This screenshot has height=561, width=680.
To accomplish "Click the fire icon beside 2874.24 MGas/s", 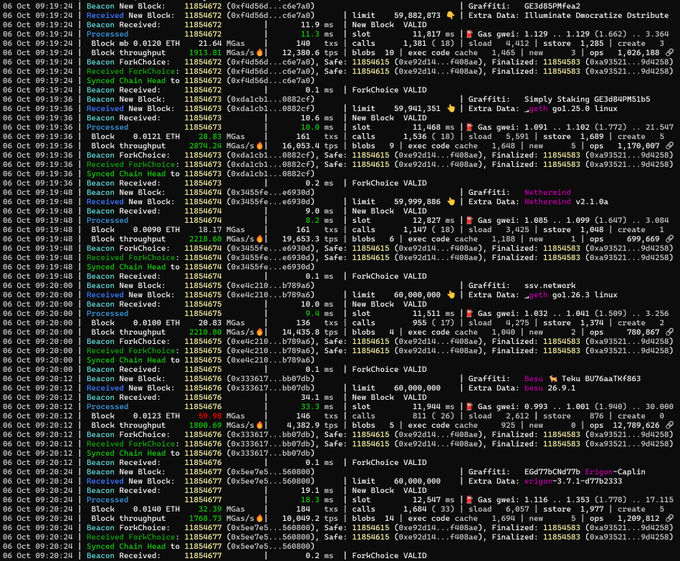I will [x=259, y=146].
